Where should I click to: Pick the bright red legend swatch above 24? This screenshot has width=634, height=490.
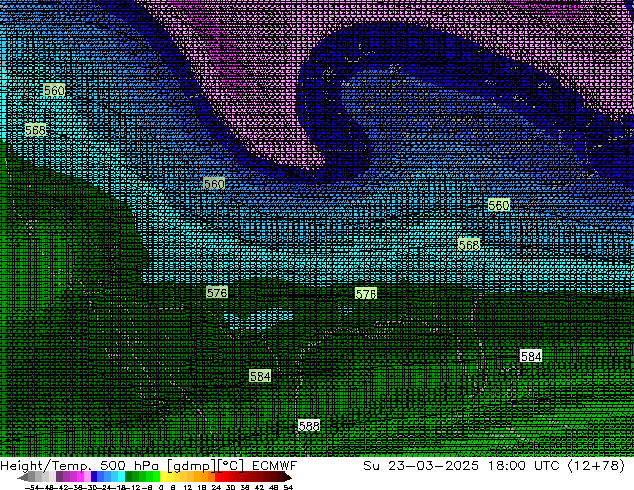[218, 476]
